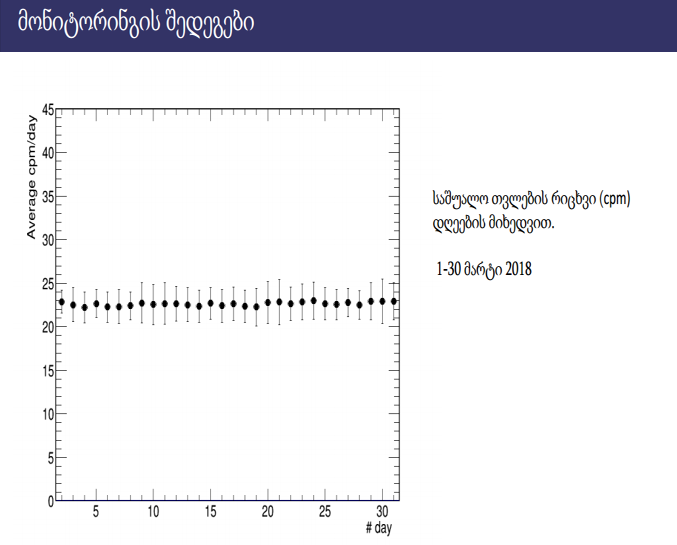Click the data point at day 15
Image resolution: width=677 pixels, height=545 pixels.
pos(211,303)
